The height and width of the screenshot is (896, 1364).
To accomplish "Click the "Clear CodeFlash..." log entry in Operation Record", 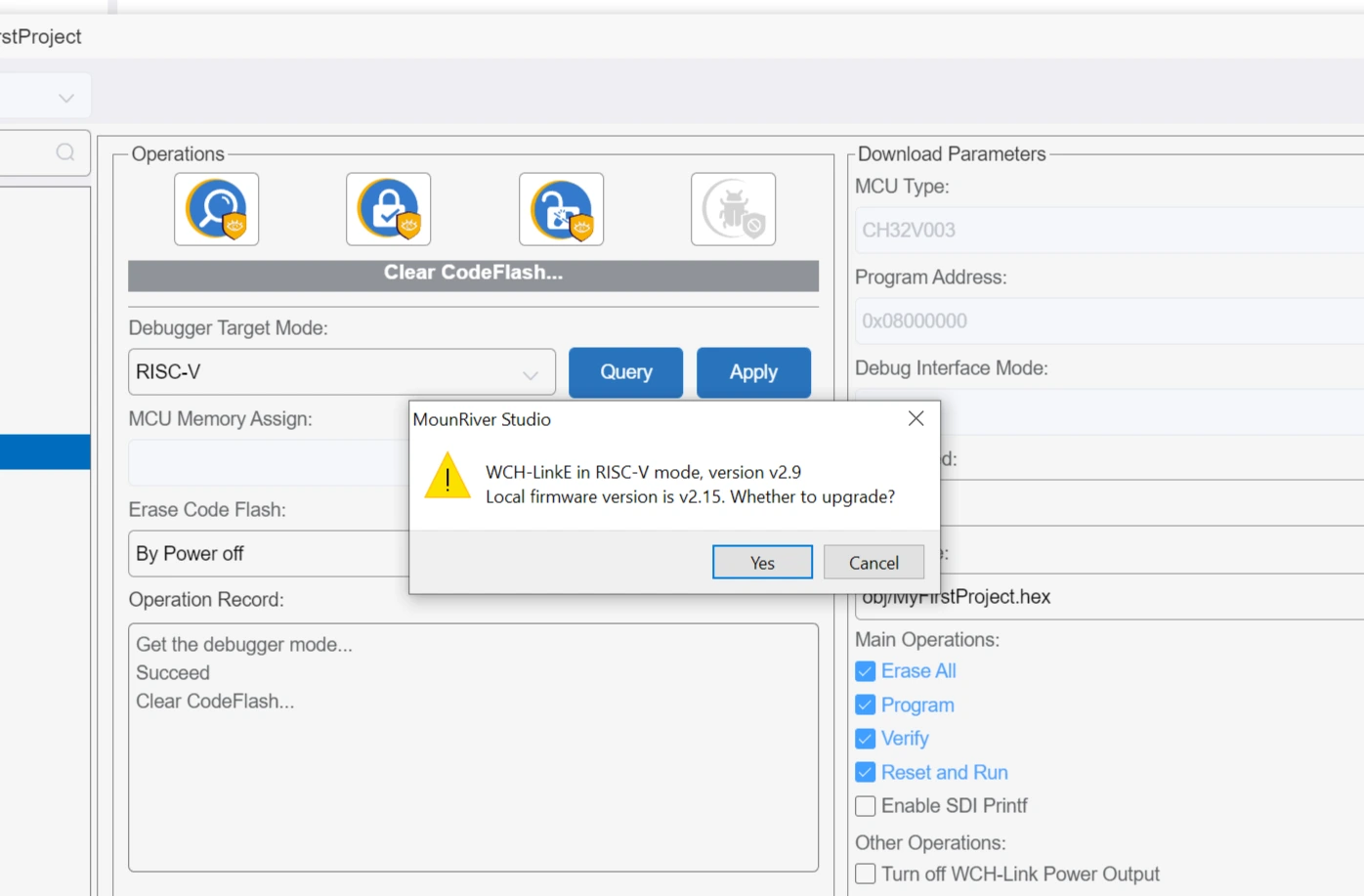I will 215,702.
